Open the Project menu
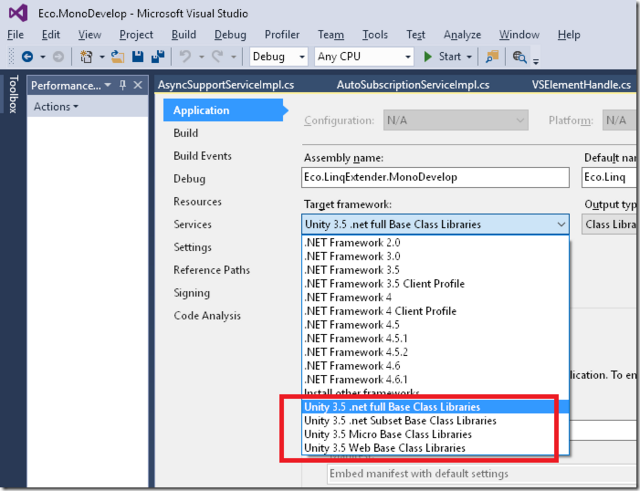This screenshot has height=491, width=640. (x=136, y=35)
